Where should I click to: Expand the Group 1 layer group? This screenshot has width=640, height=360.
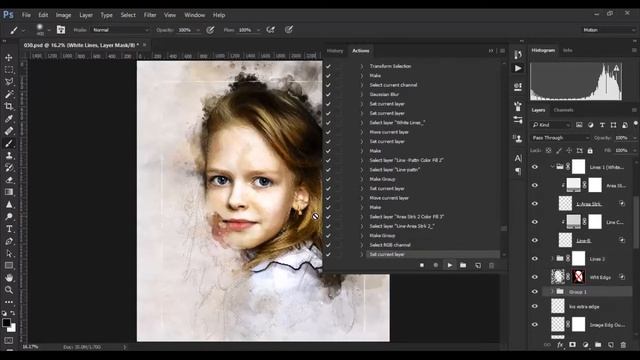[x=552, y=292]
